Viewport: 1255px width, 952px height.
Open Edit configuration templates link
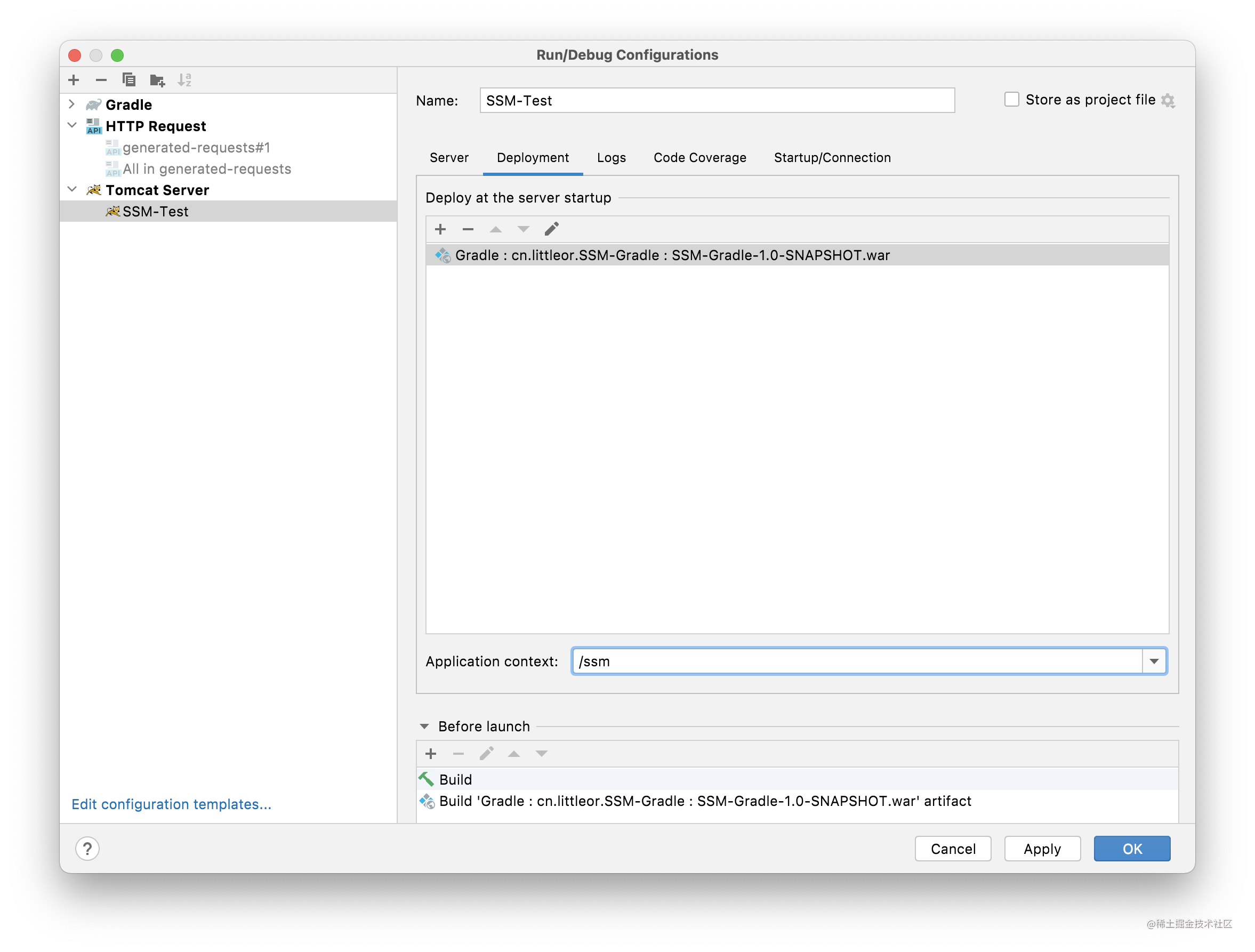171,804
